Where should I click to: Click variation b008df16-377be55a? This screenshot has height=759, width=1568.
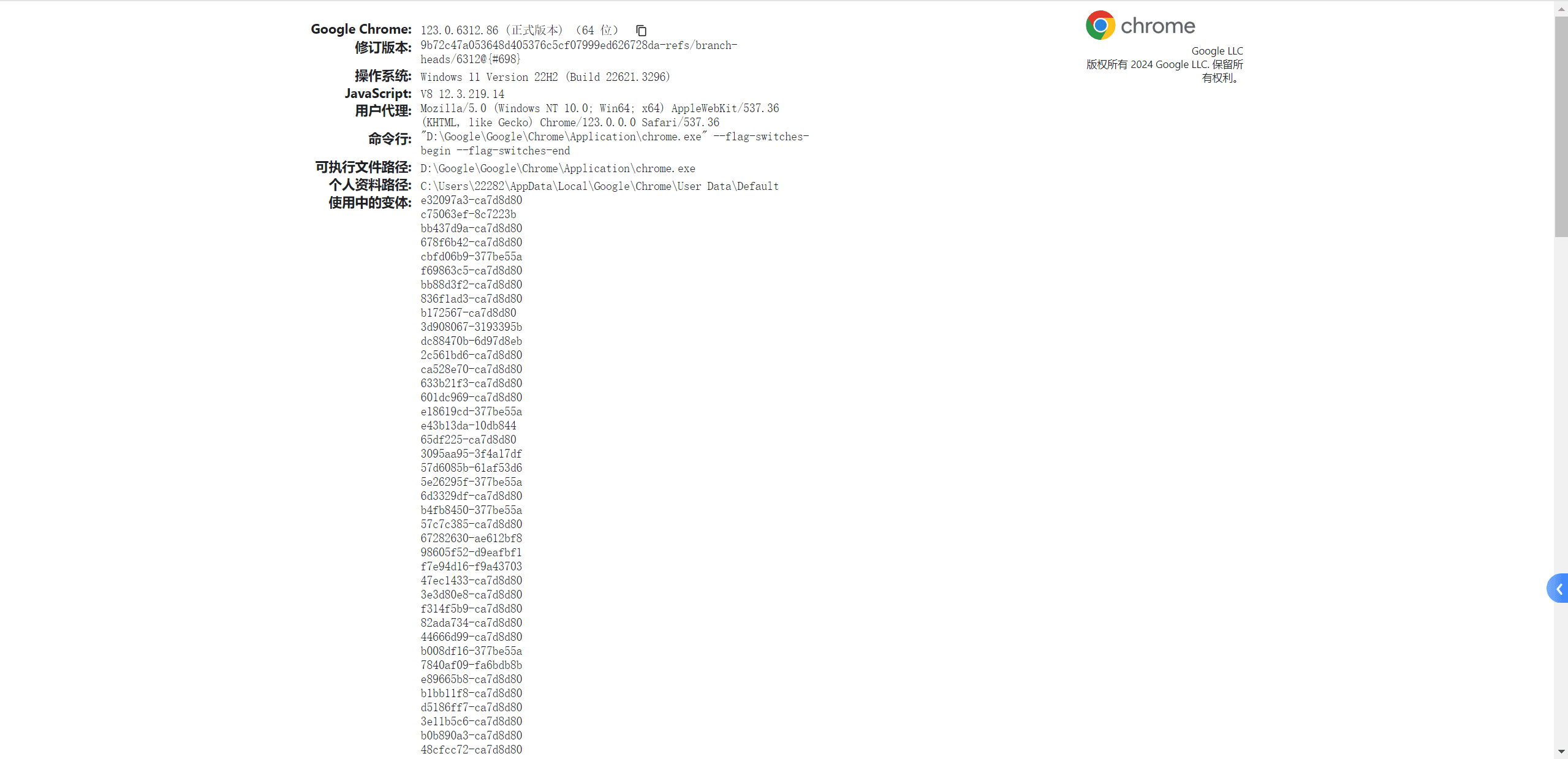point(471,651)
